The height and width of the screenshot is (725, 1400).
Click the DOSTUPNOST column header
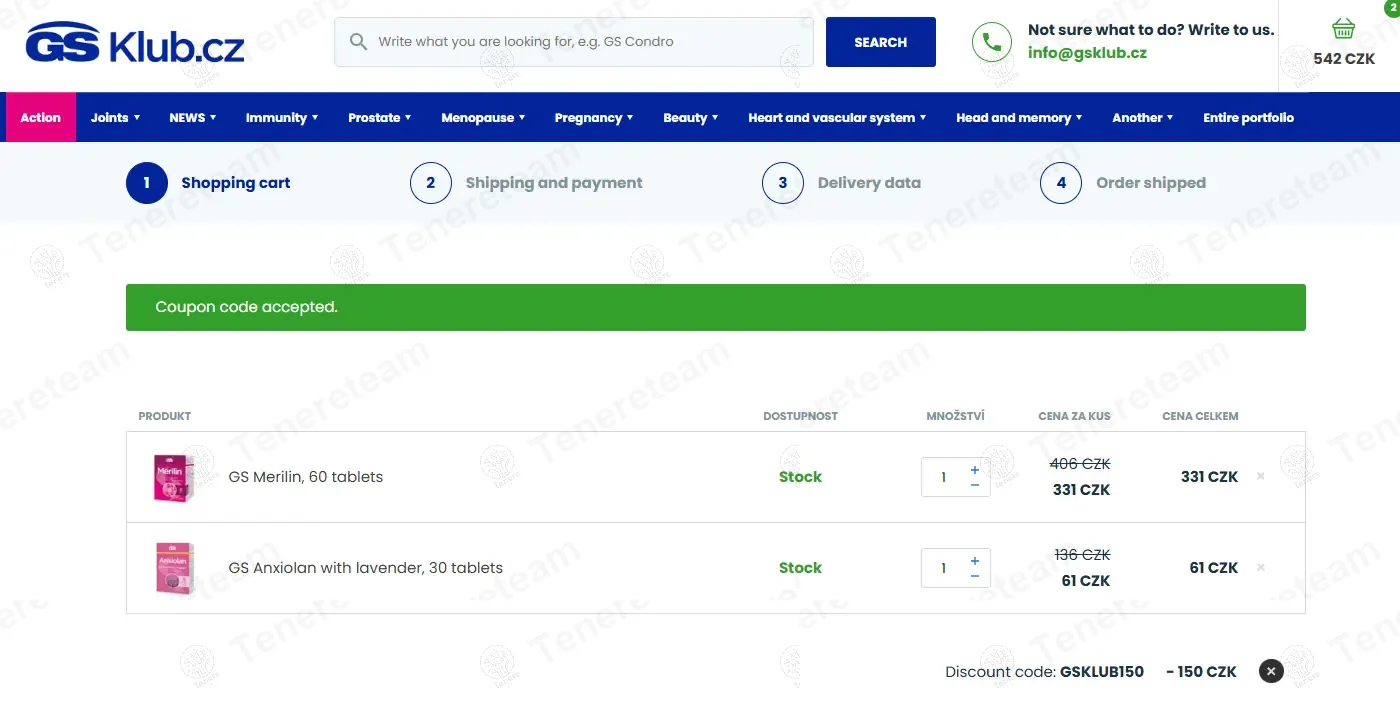pyautogui.click(x=800, y=416)
